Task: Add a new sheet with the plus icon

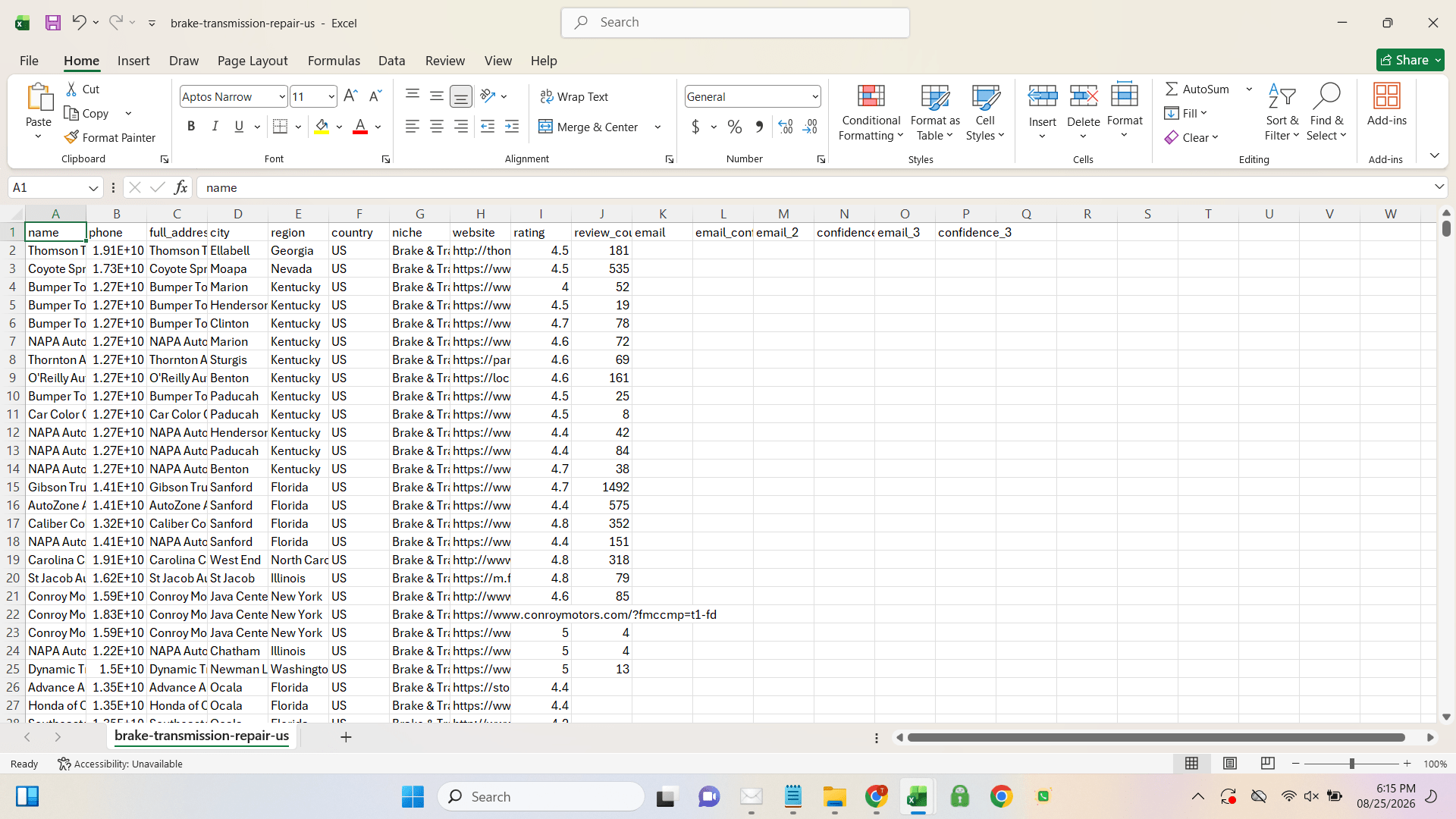Action: coord(346,737)
